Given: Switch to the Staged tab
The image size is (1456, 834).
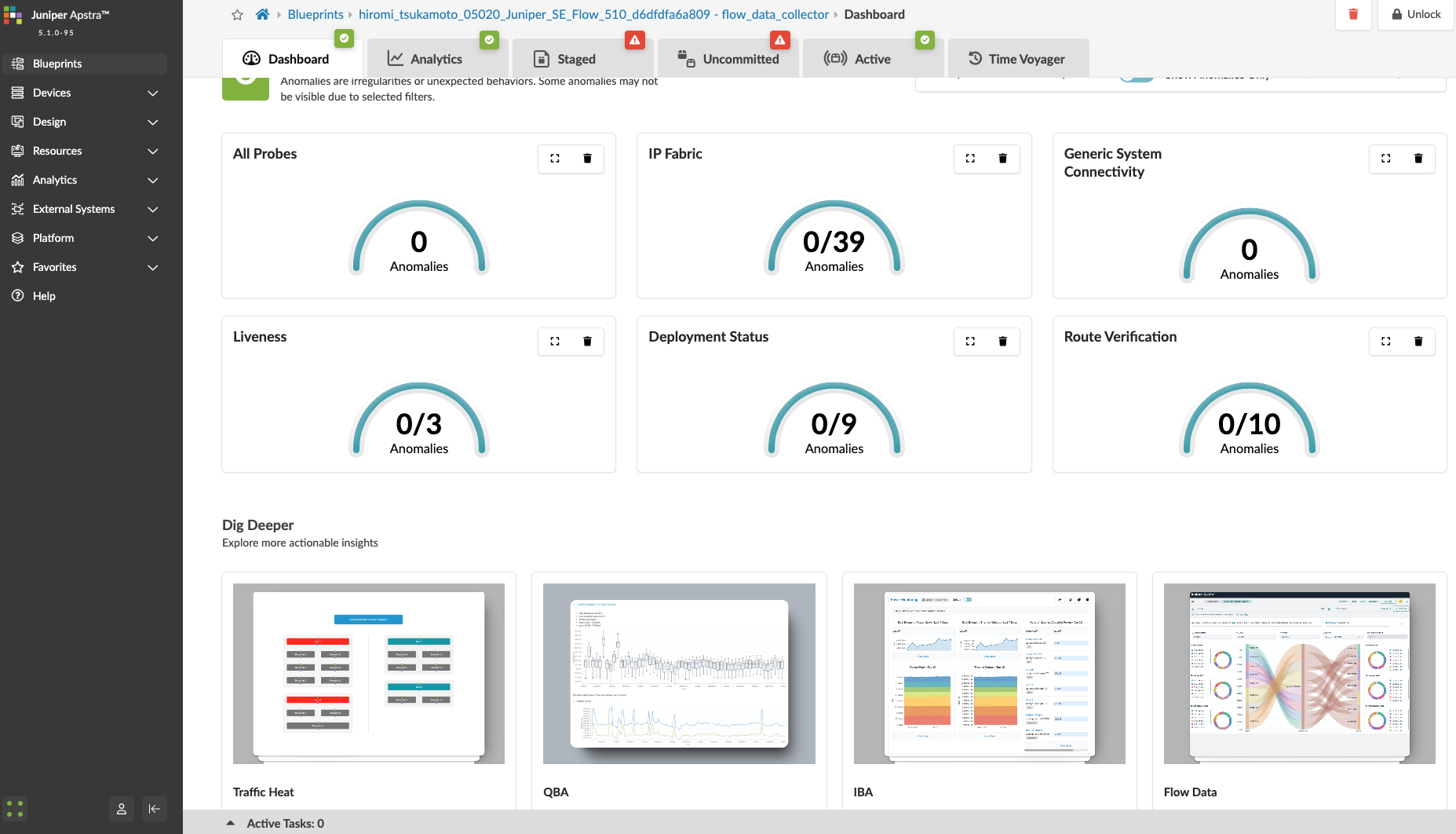Looking at the screenshot, I should (576, 59).
